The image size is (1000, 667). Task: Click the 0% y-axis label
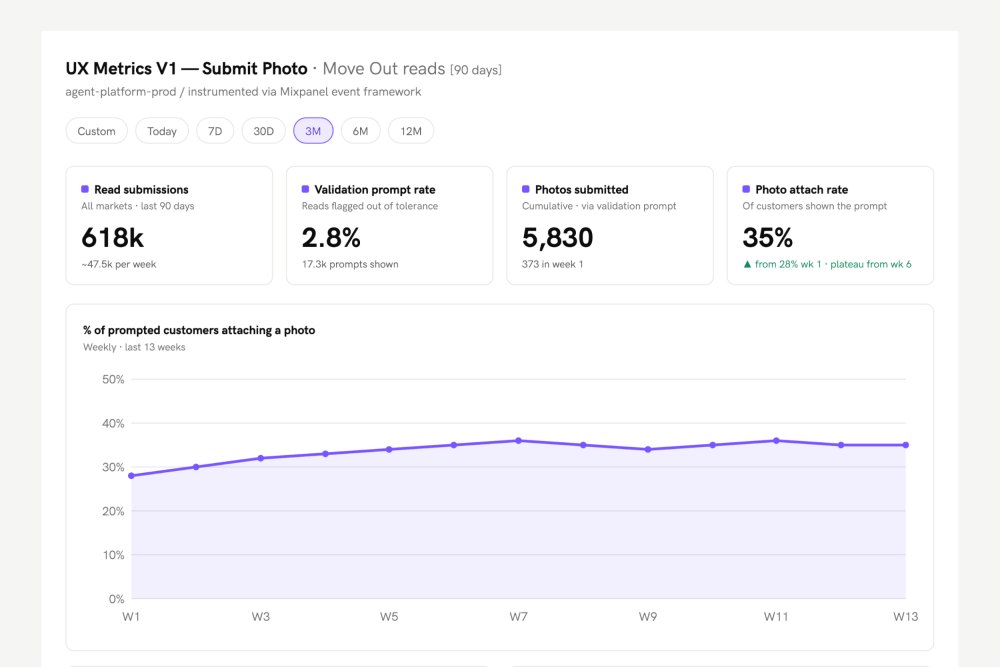[x=116, y=599]
